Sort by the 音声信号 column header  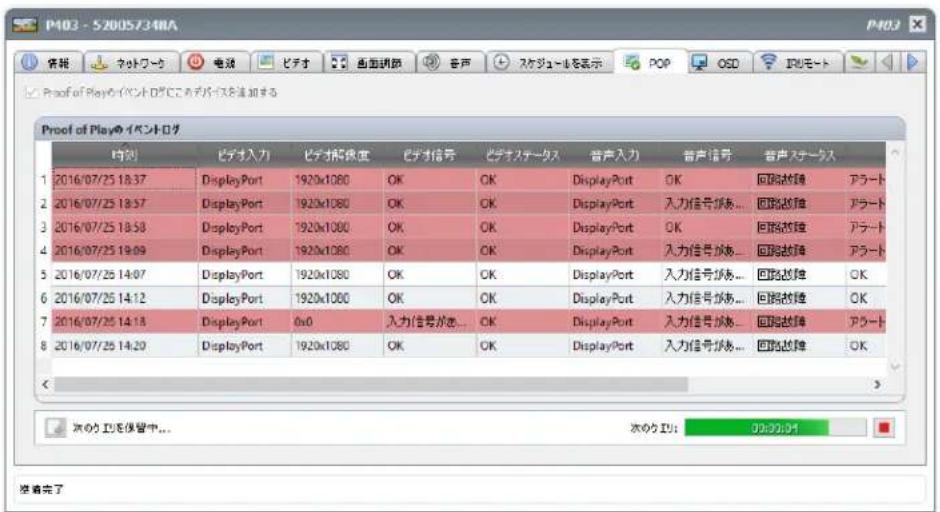707,155
